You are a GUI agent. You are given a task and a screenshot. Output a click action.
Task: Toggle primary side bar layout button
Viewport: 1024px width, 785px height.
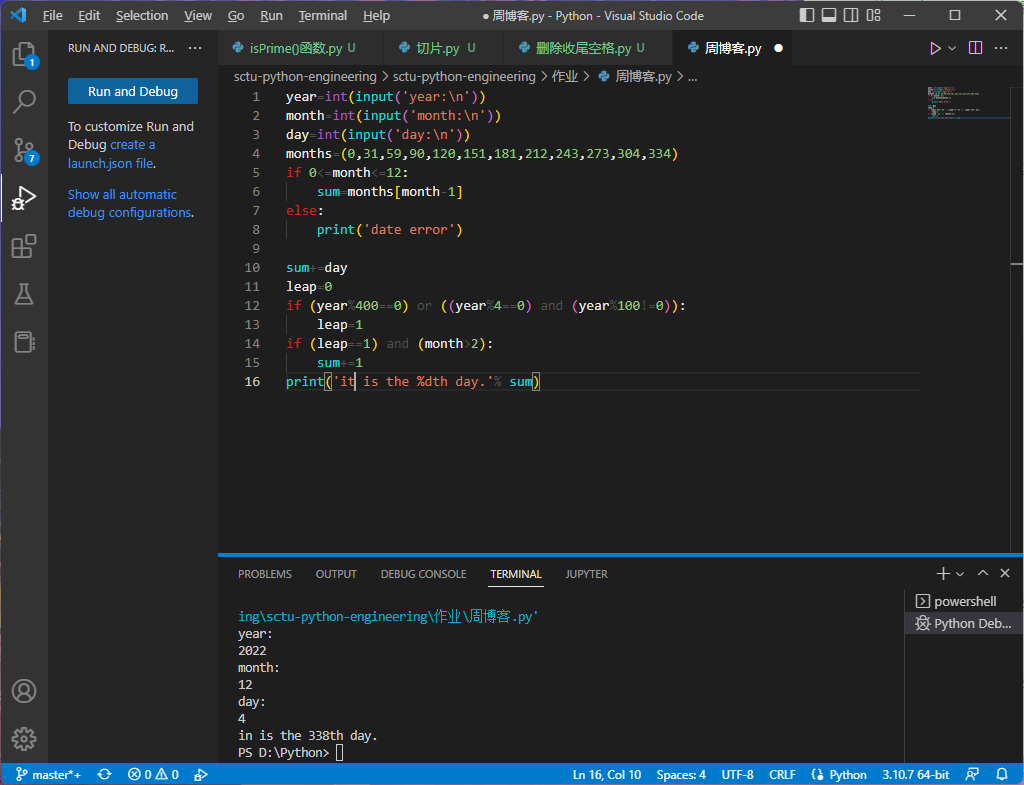point(808,15)
